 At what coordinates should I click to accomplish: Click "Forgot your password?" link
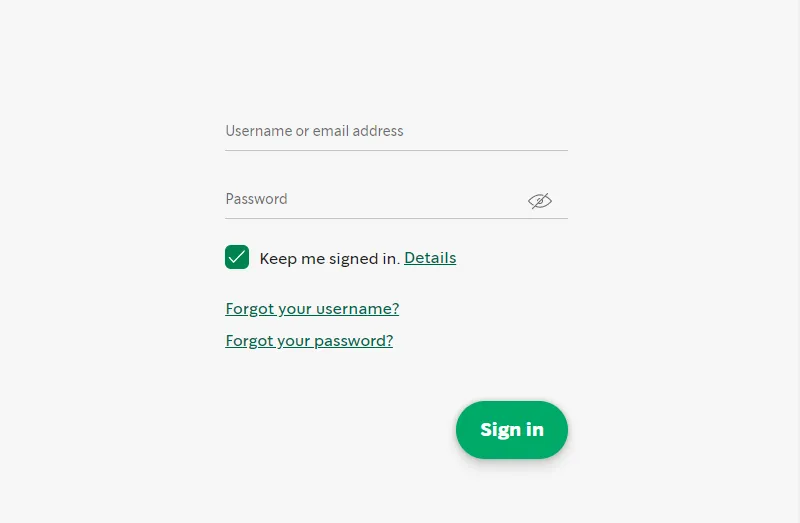click(x=309, y=341)
